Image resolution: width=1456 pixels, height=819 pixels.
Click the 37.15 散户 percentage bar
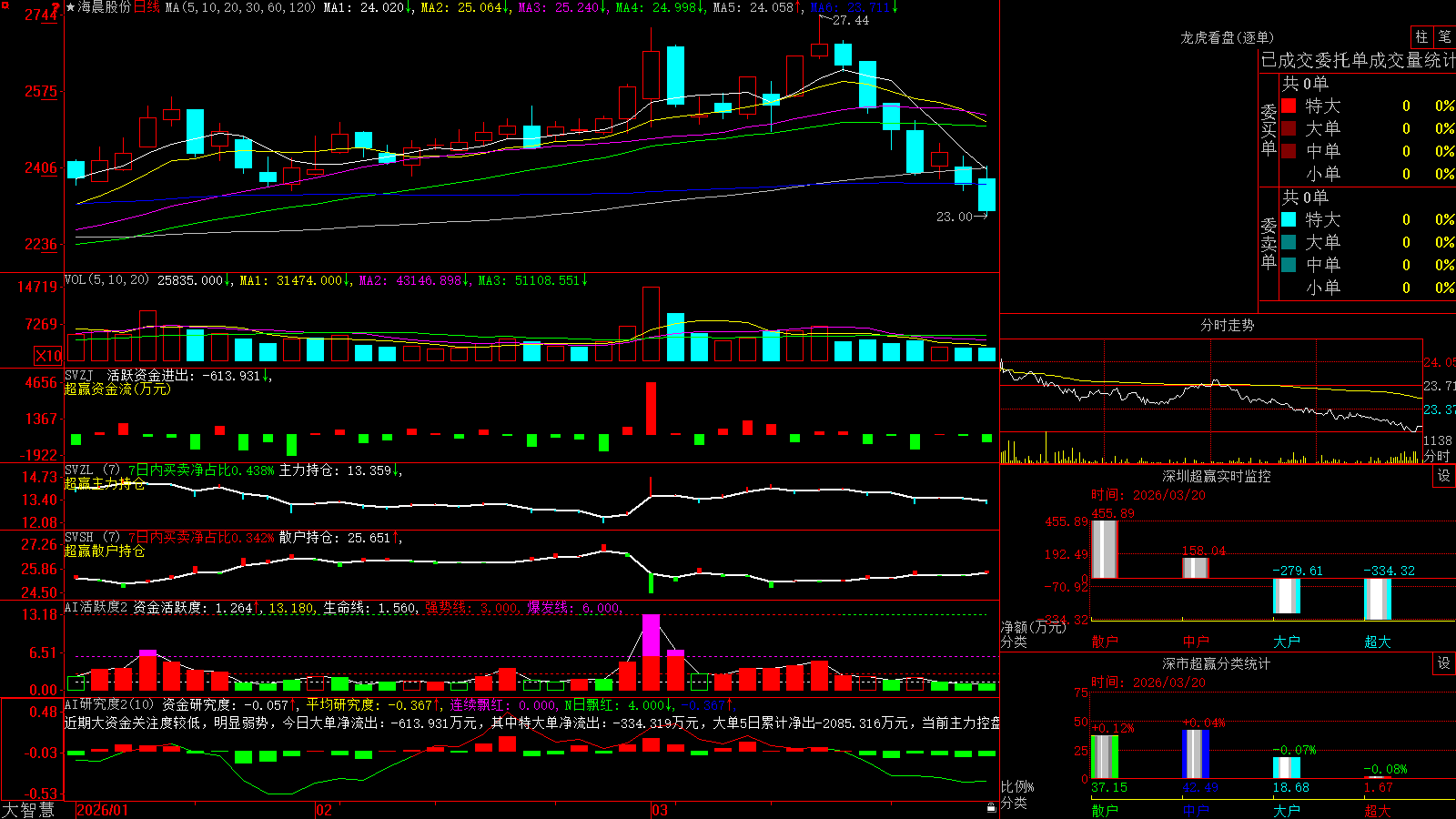click(1105, 756)
